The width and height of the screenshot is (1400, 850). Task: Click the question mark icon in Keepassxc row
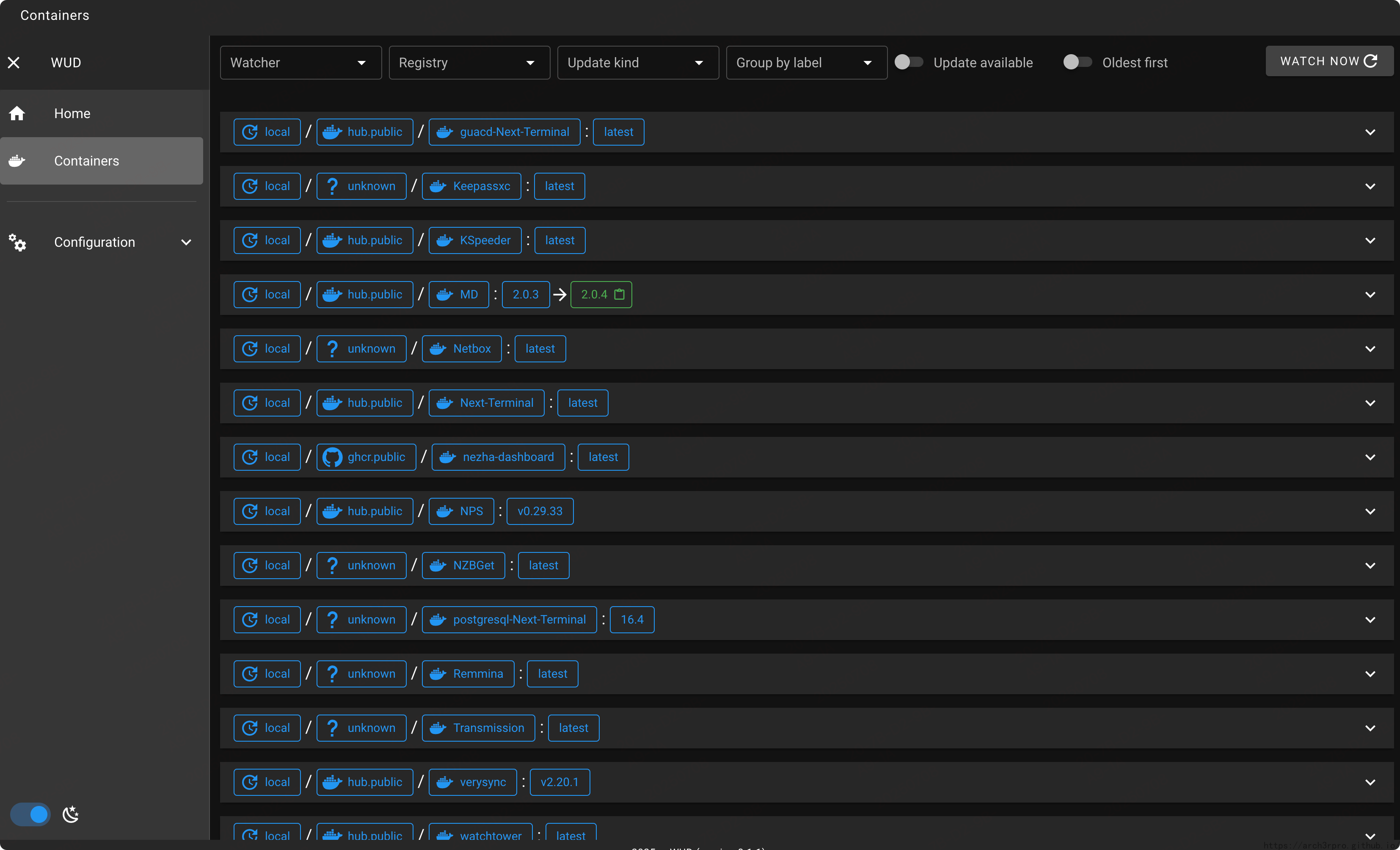332,186
